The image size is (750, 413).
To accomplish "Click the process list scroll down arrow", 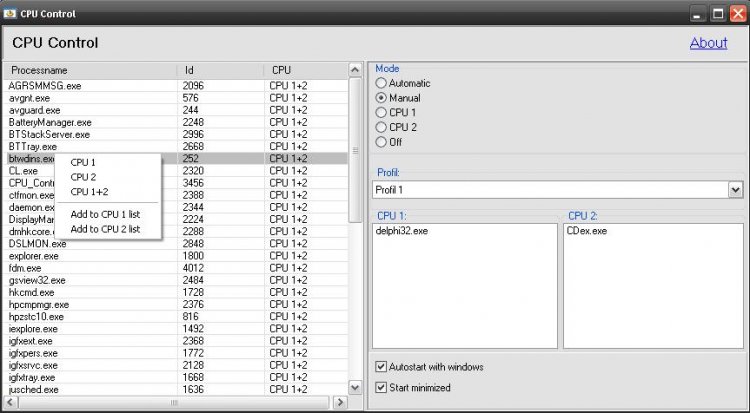I will (354, 387).
